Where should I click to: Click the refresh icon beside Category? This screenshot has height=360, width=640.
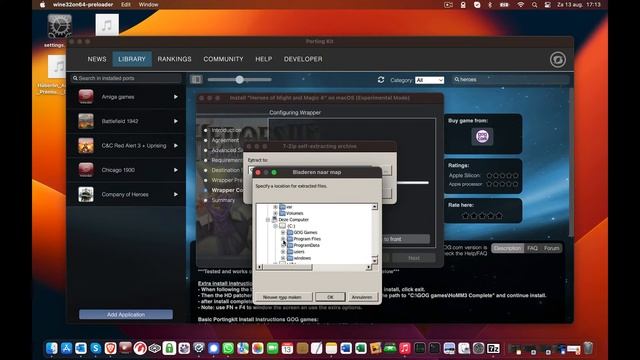point(381,80)
